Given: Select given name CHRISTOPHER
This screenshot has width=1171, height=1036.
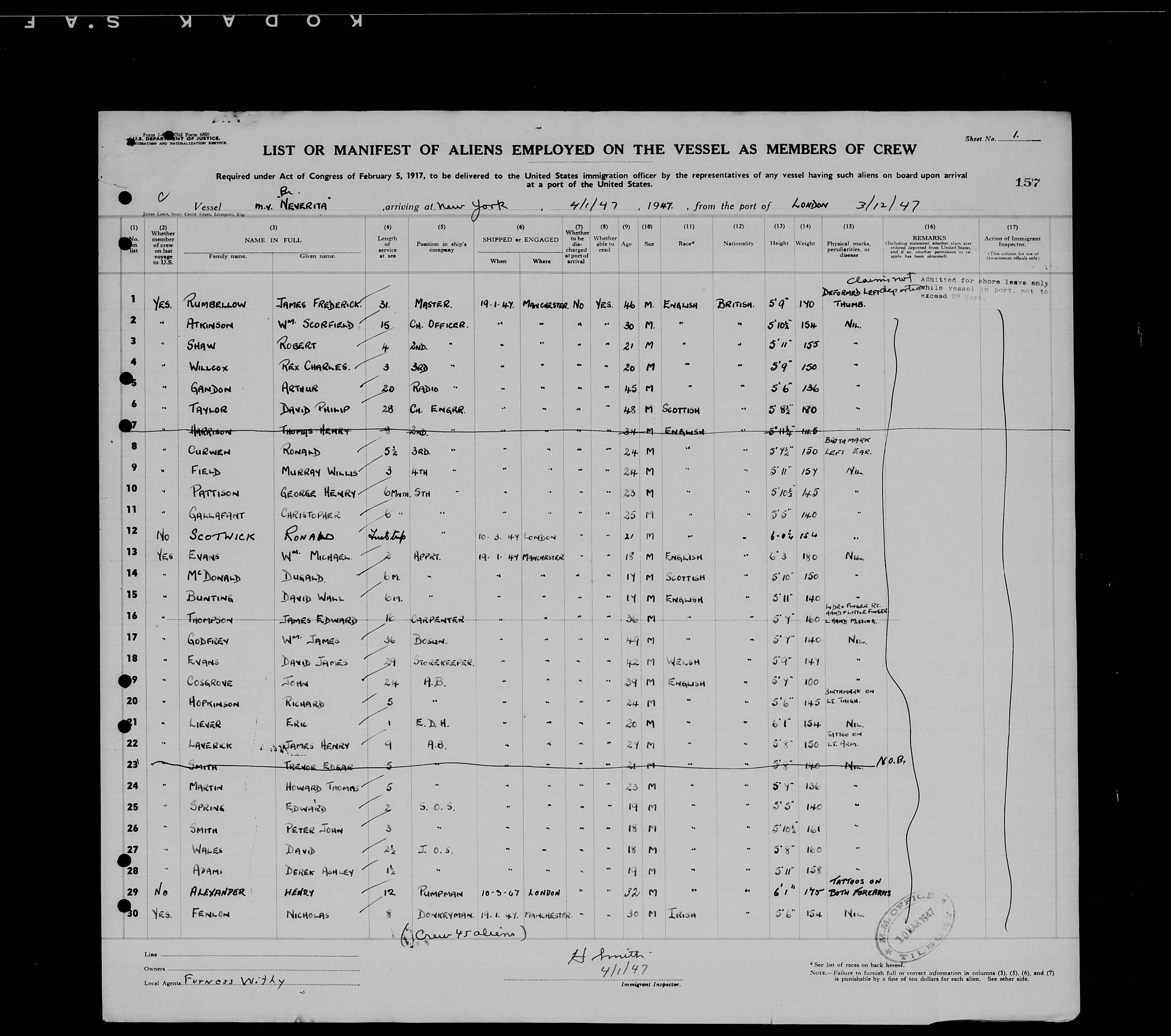Looking at the screenshot, I should point(310,515).
